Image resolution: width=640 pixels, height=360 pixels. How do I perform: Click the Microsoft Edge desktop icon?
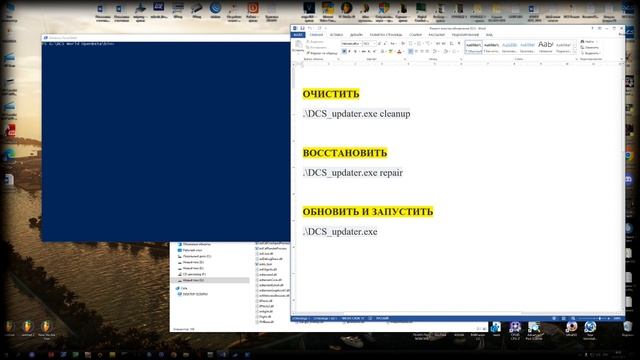[x=9, y=156]
